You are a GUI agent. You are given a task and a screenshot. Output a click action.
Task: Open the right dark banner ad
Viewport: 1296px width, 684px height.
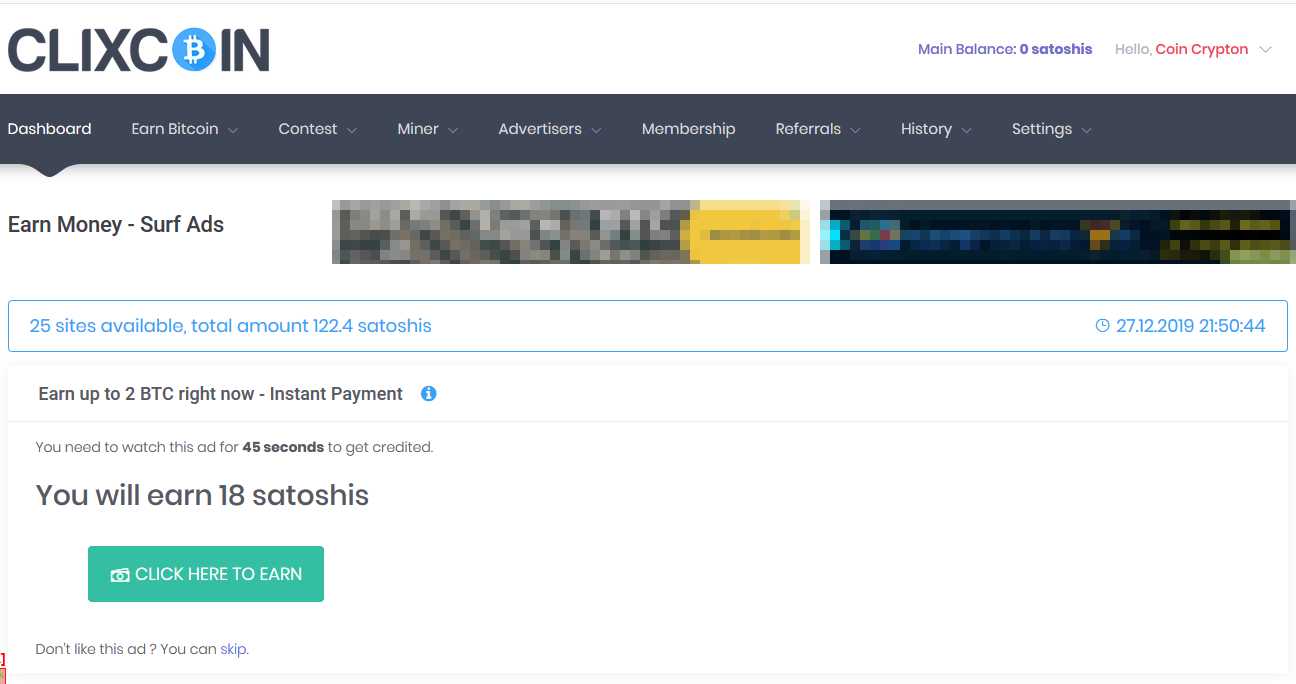1053,232
